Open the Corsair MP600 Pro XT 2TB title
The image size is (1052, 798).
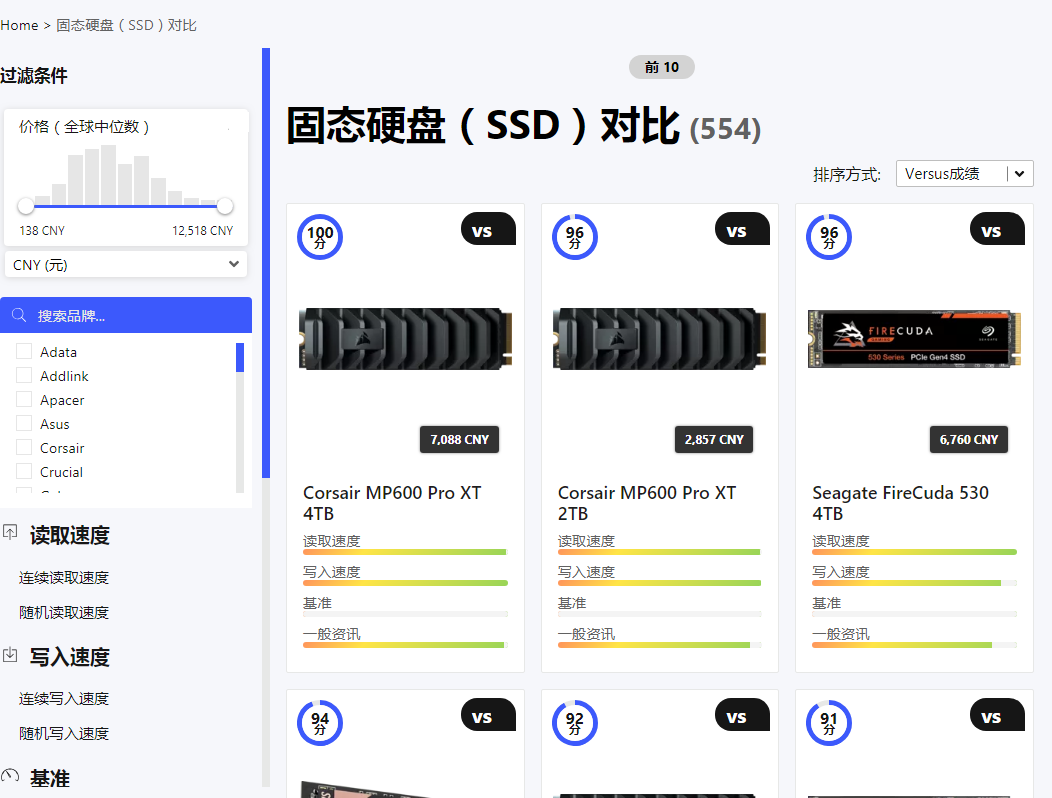647,503
